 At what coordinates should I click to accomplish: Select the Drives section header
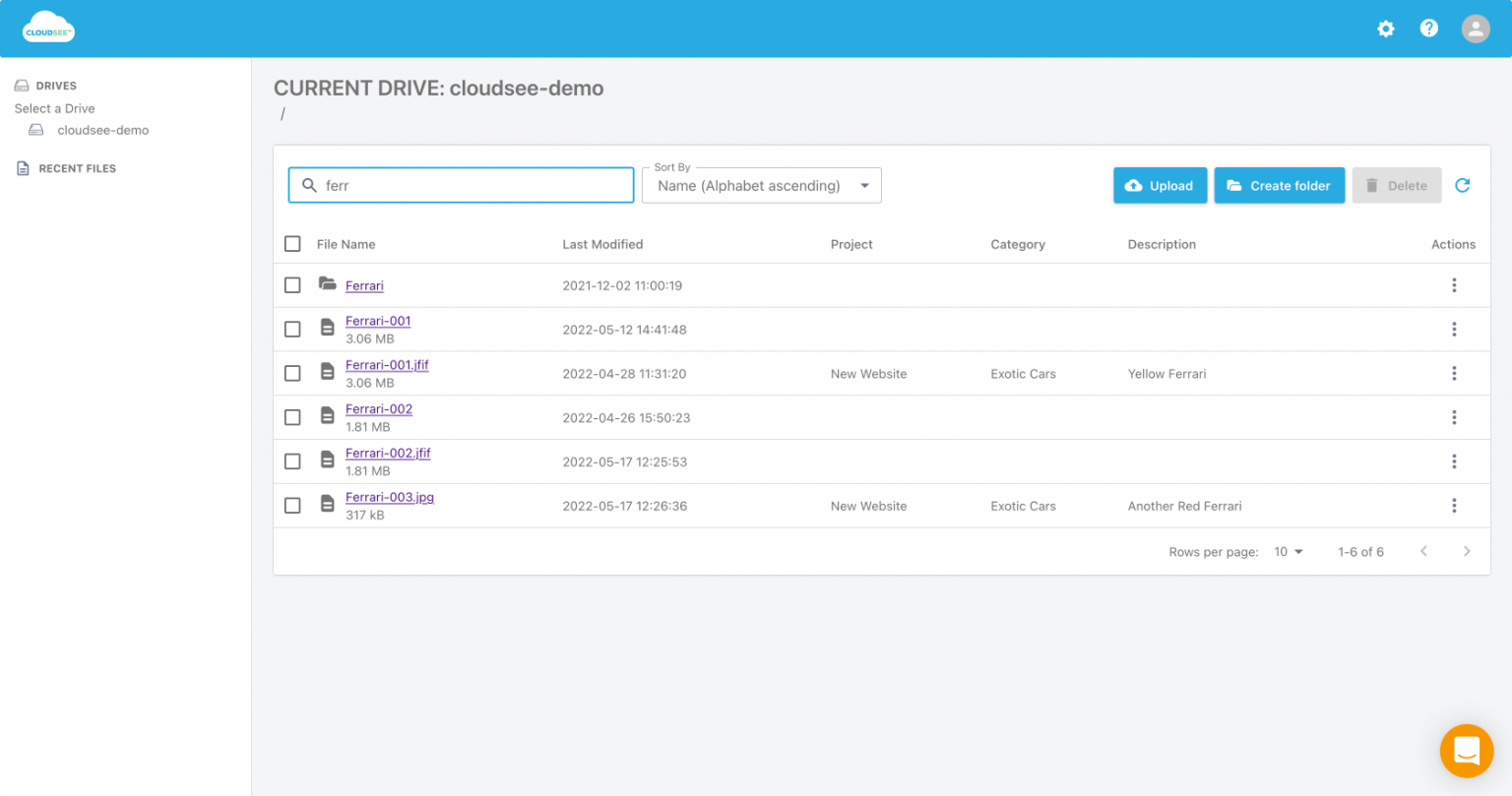coord(56,86)
